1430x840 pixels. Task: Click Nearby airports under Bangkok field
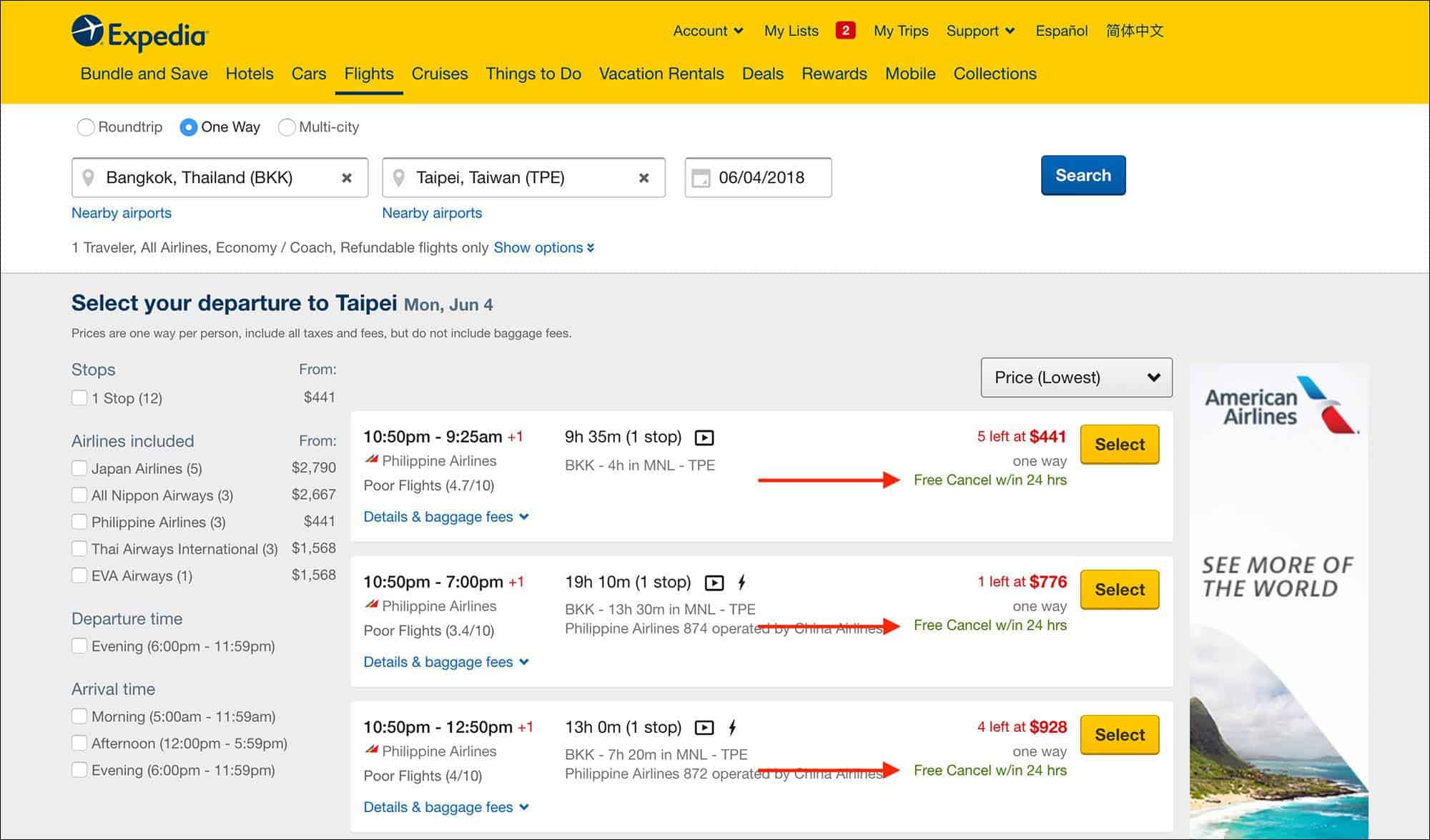122,213
